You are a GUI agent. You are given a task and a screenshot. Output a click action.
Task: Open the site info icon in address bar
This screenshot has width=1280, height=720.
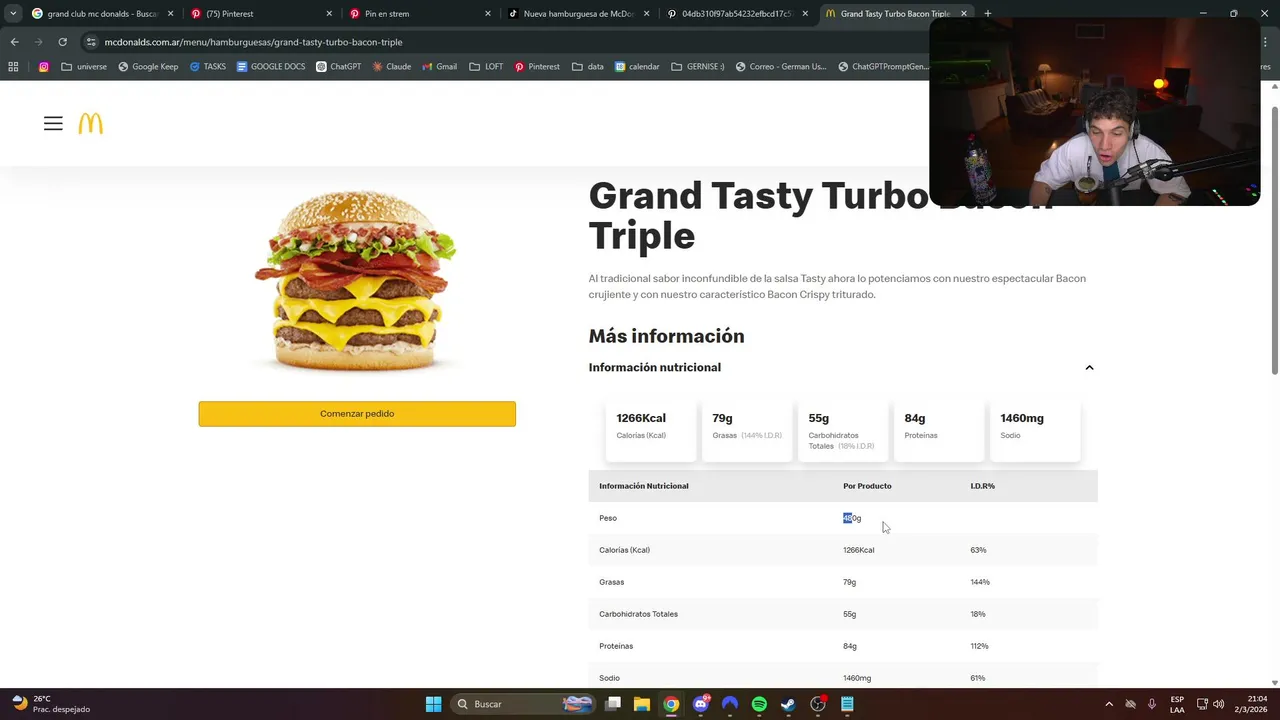click(92, 42)
